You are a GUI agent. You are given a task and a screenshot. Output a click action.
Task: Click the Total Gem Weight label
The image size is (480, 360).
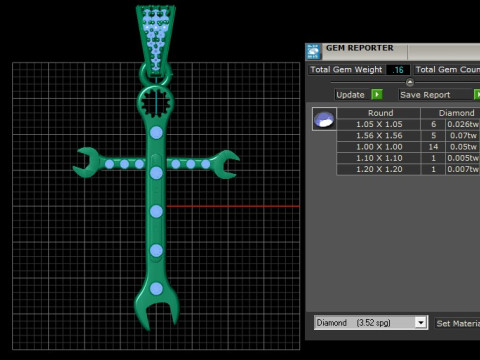click(346, 70)
